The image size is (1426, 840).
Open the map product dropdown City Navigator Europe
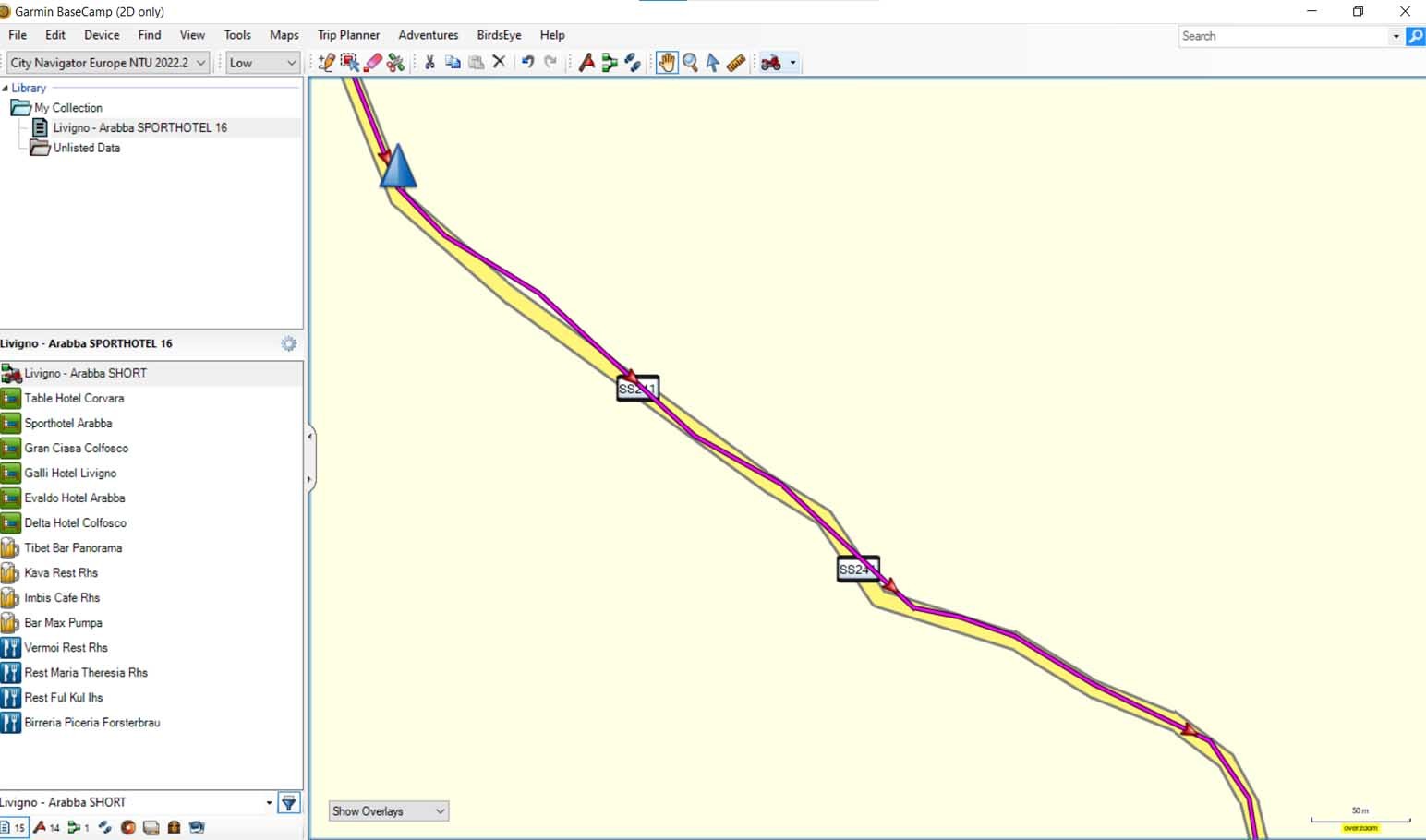tap(108, 63)
